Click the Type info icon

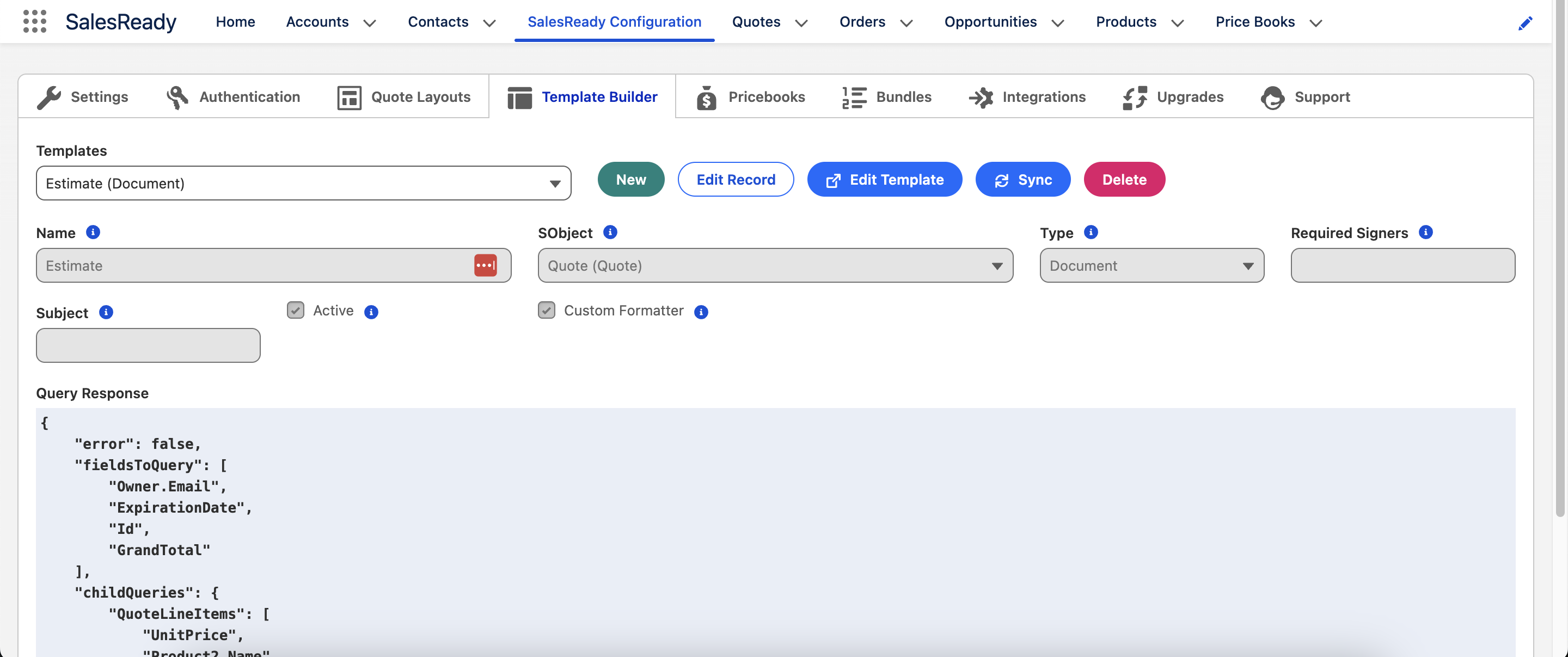1091,233
